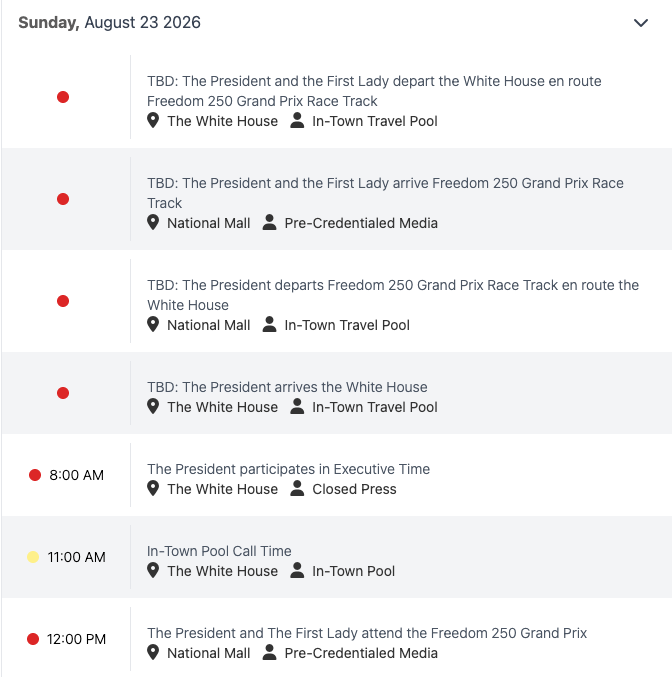Open TBD The President arrives the White House
The width and height of the screenshot is (672, 677).
coord(287,387)
